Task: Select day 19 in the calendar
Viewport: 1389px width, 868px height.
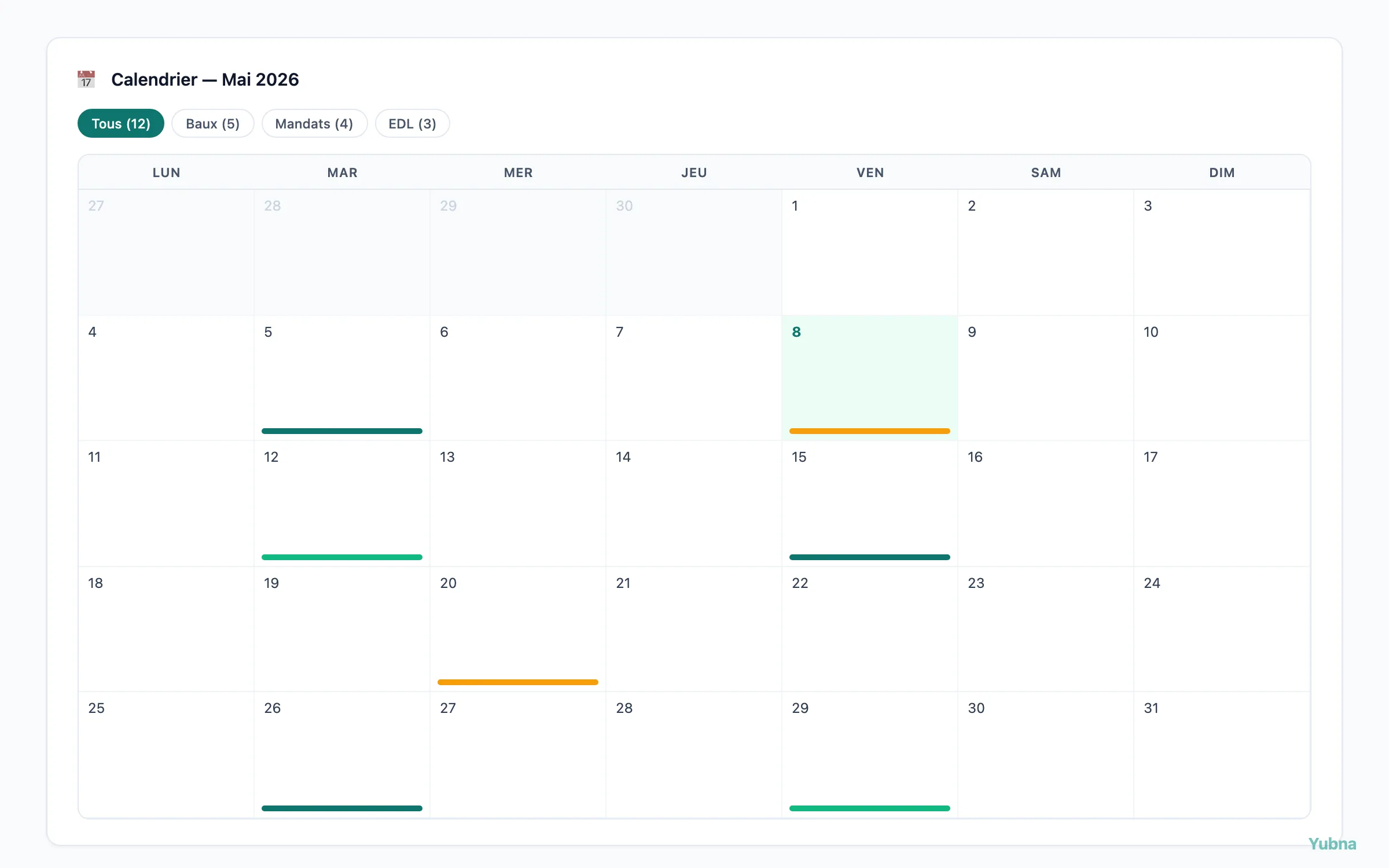Action: click(x=342, y=629)
